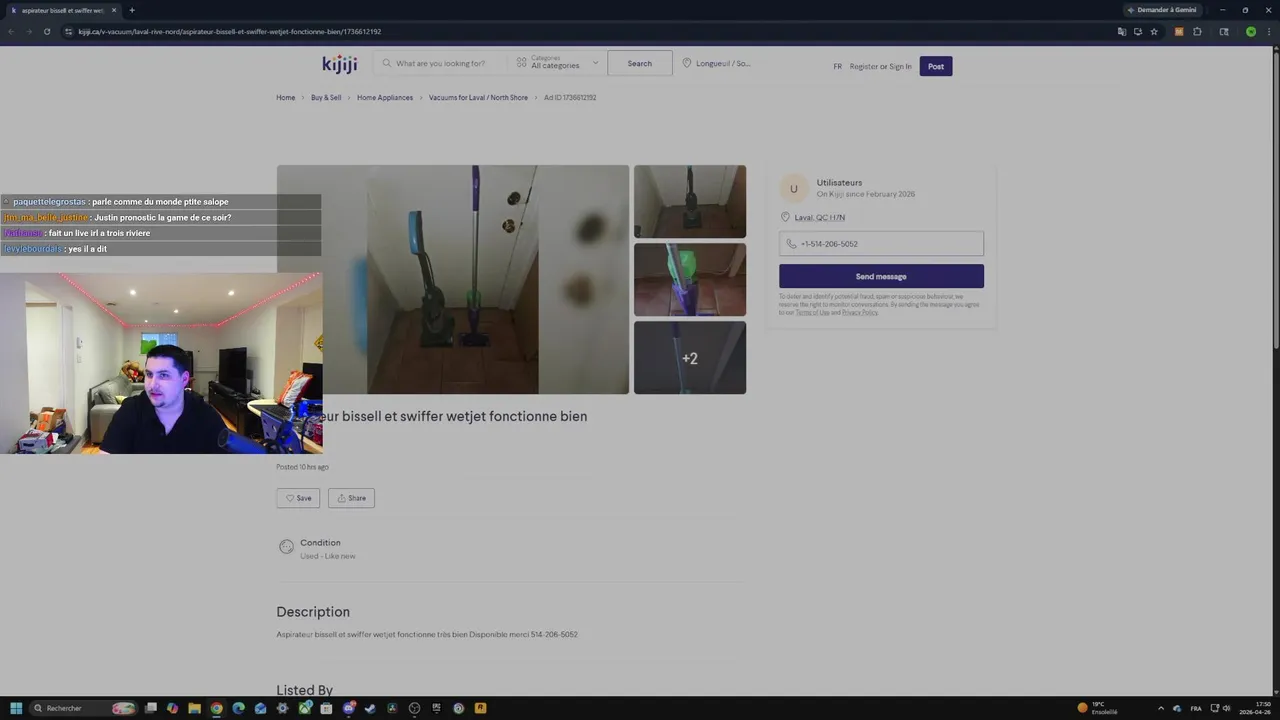
Task: Click the translate page icon in address bar
Action: [x=1122, y=31]
